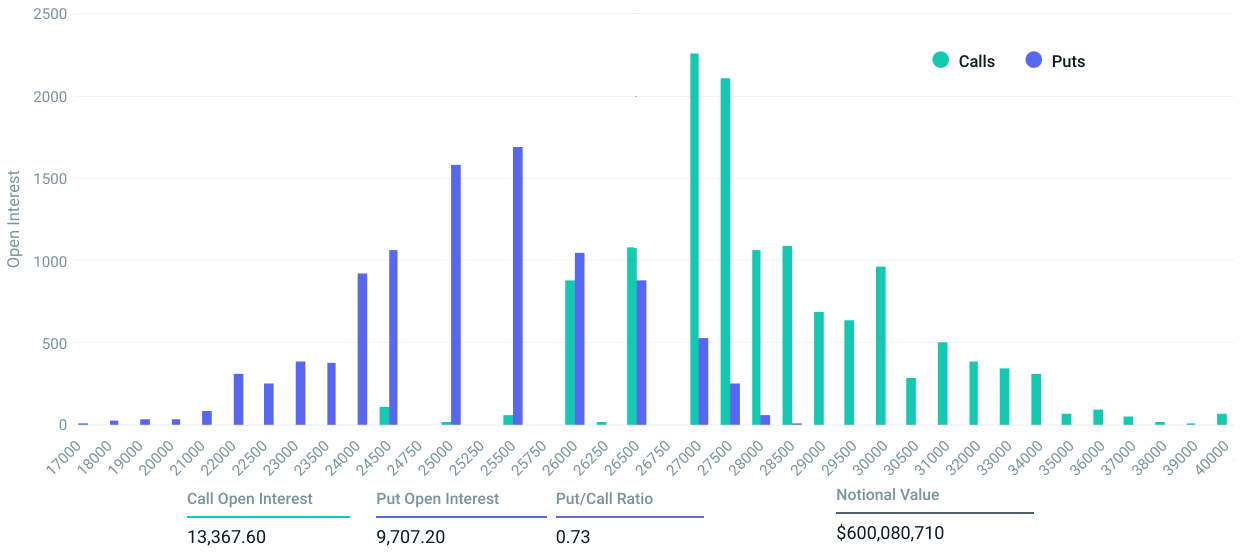Screen dimensions: 1240x556
Task: Toggle the Puts legend series
Action: coord(1056,61)
